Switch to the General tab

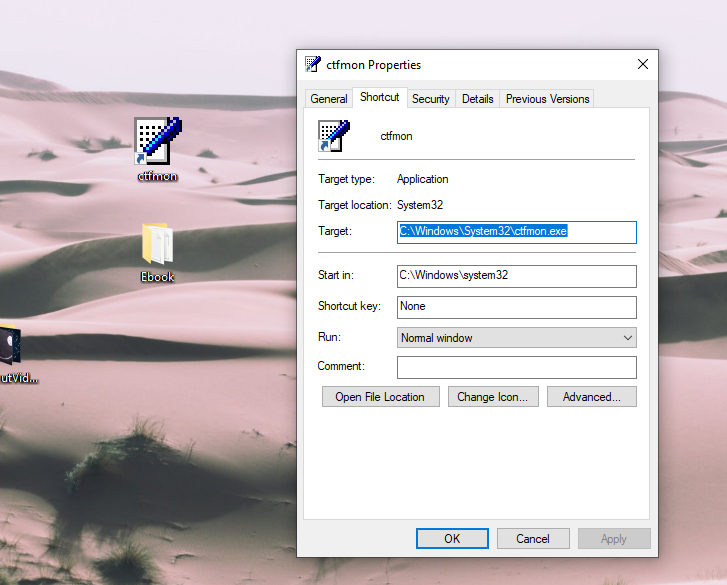(x=329, y=99)
